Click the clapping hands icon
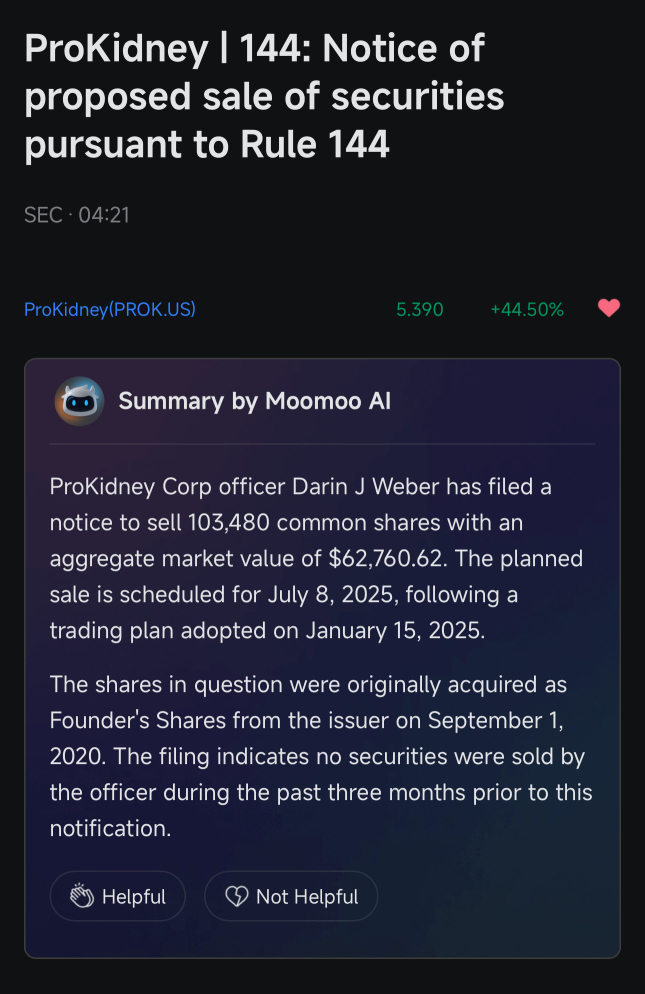 coord(82,896)
